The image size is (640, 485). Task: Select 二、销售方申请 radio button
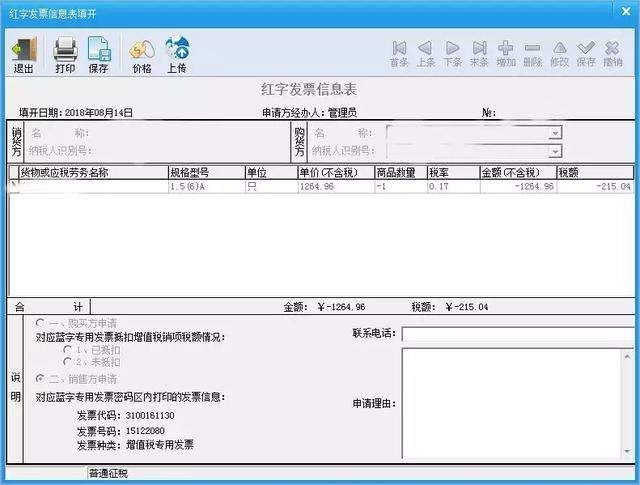[40, 379]
